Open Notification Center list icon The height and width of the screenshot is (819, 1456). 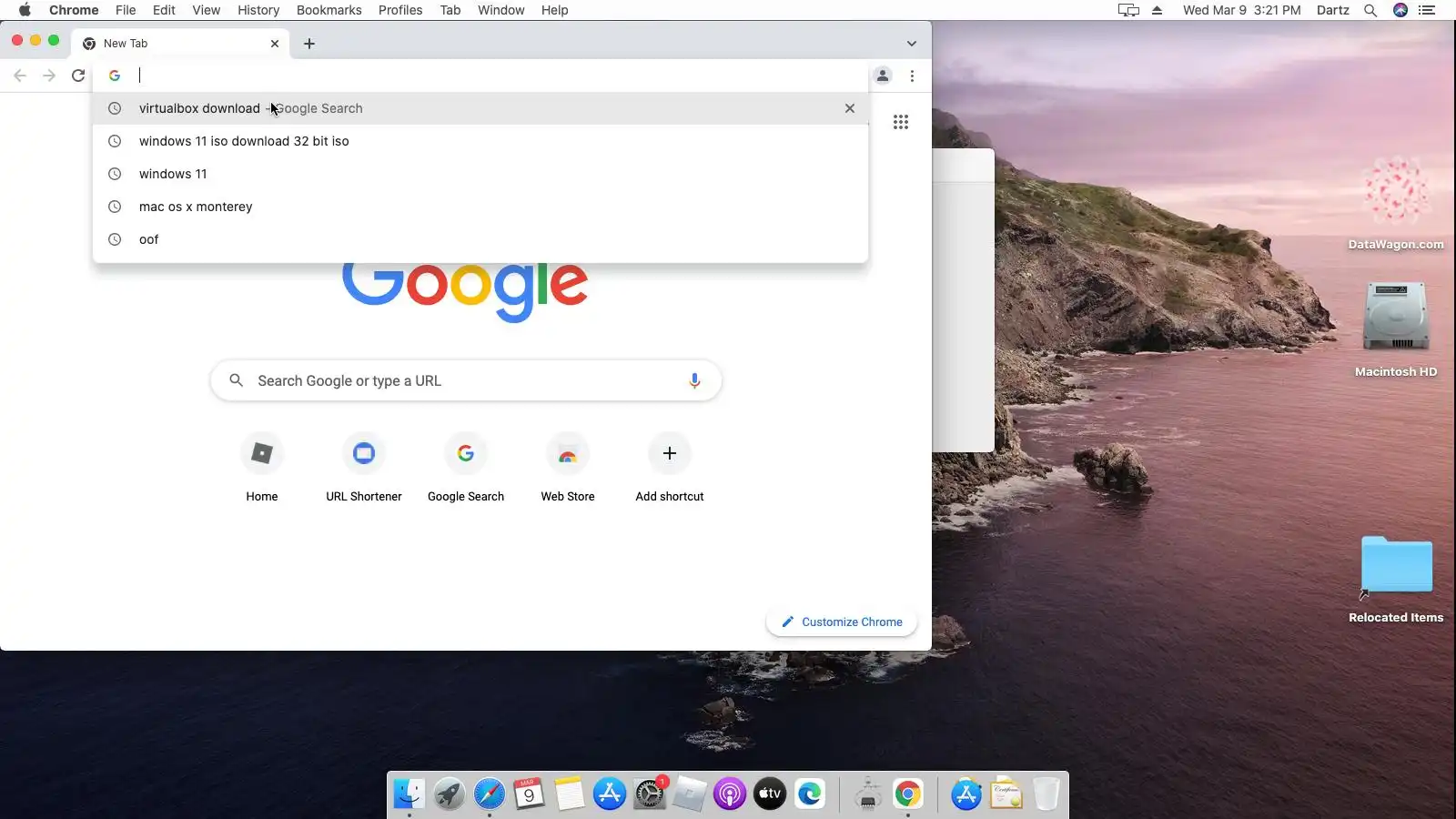coord(1428,10)
